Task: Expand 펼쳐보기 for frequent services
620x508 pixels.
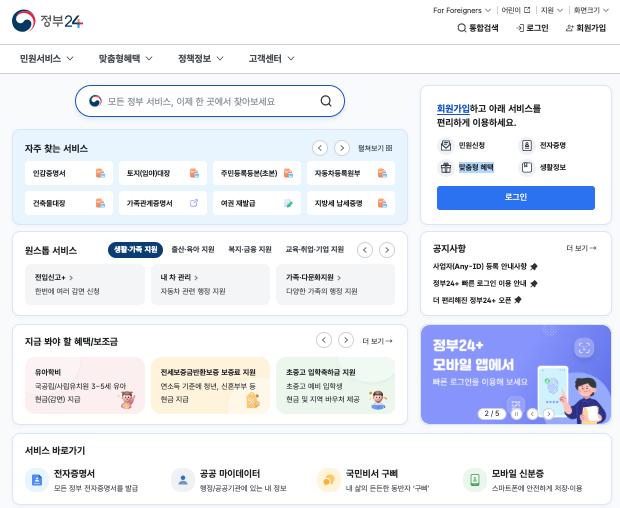Action: click(375, 148)
